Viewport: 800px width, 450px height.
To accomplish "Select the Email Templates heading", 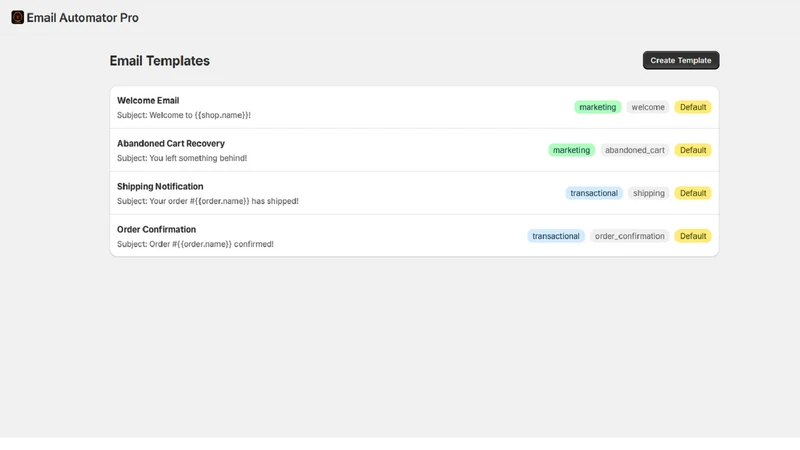I will tap(160, 61).
